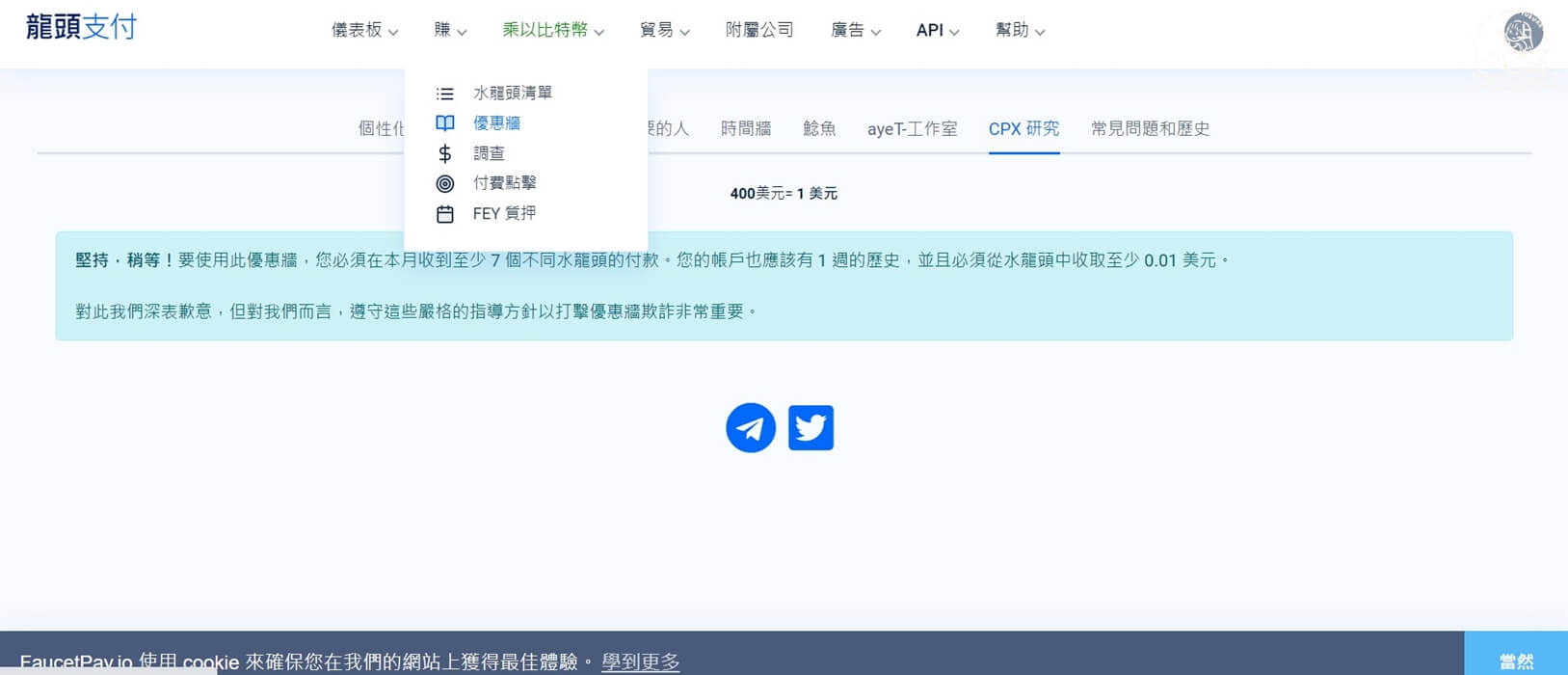Click the 付費點擊 target icon
This screenshot has width=1568, height=675.
click(x=445, y=183)
